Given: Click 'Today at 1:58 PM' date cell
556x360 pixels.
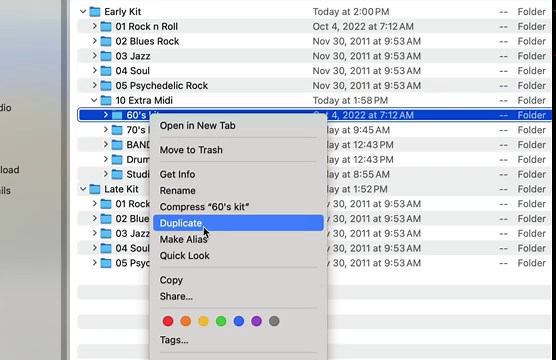Looking at the screenshot, I should [350, 100].
